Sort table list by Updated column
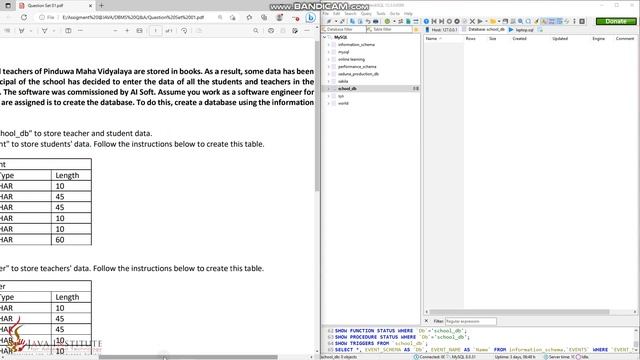The width and height of the screenshot is (640, 360). click(560, 38)
